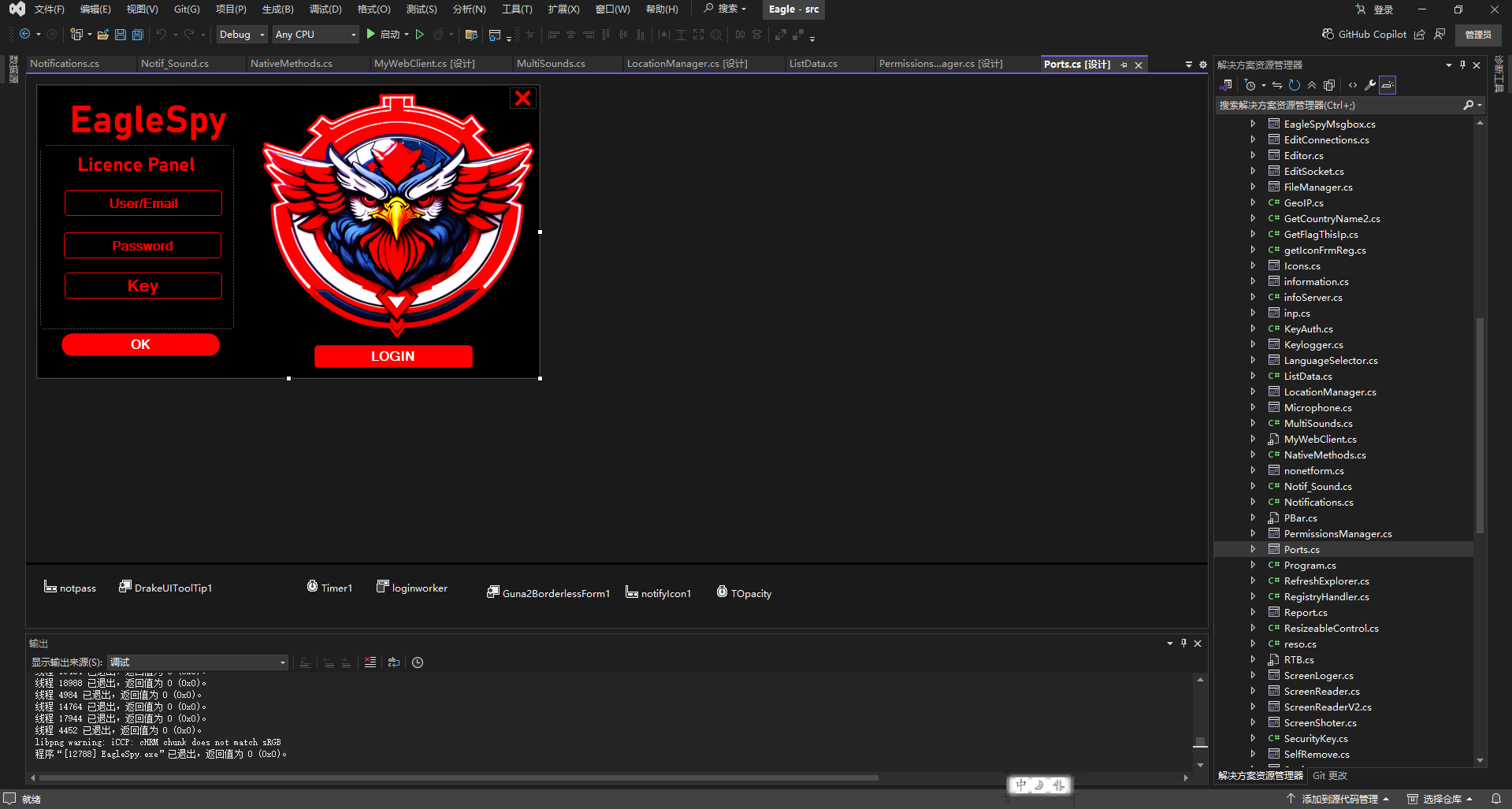
Task: Click the Solution Explorer search box
Action: point(1339,105)
